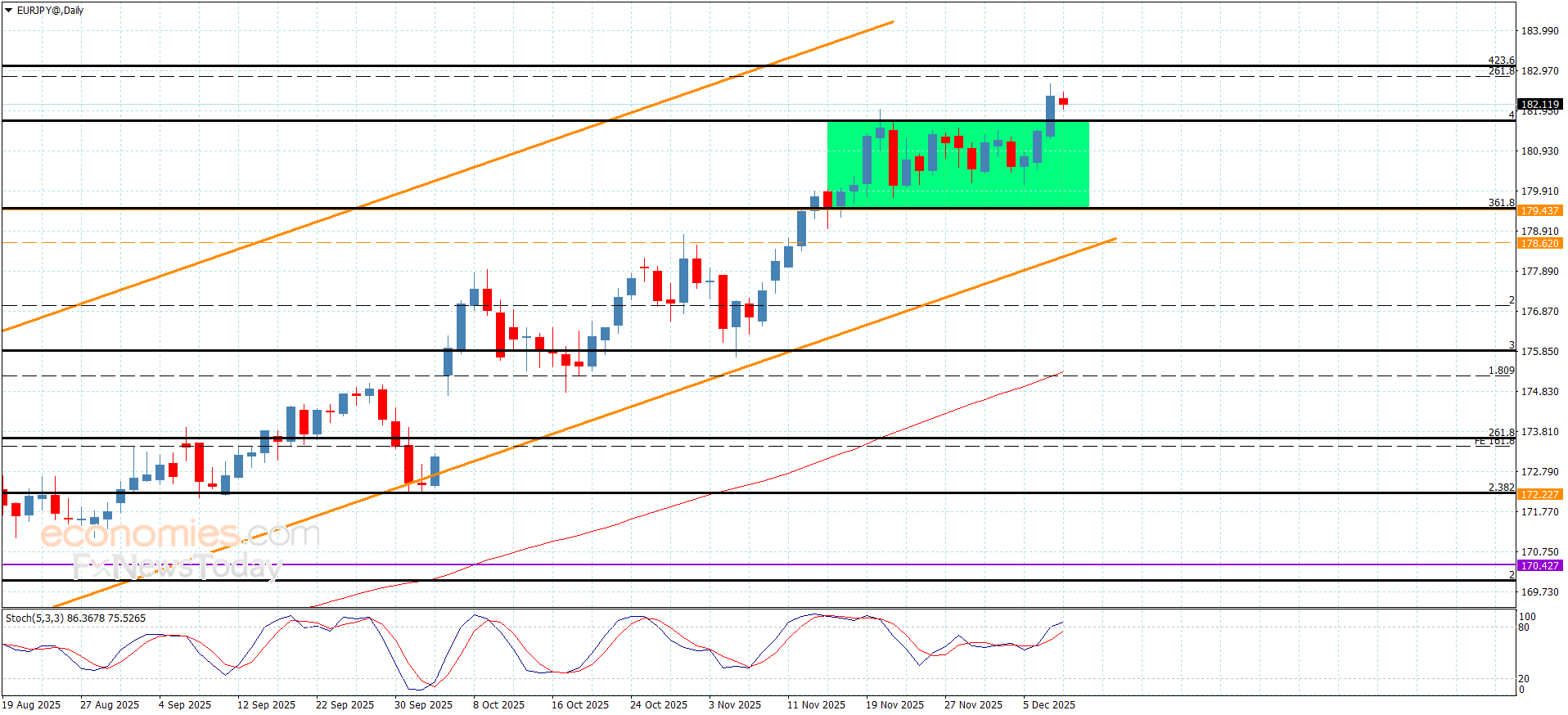Image resolution: width=1568 pixels, height=715 pixels.
Task: Select the orange 172.227 price tag
Action: tap(1539, 494)
